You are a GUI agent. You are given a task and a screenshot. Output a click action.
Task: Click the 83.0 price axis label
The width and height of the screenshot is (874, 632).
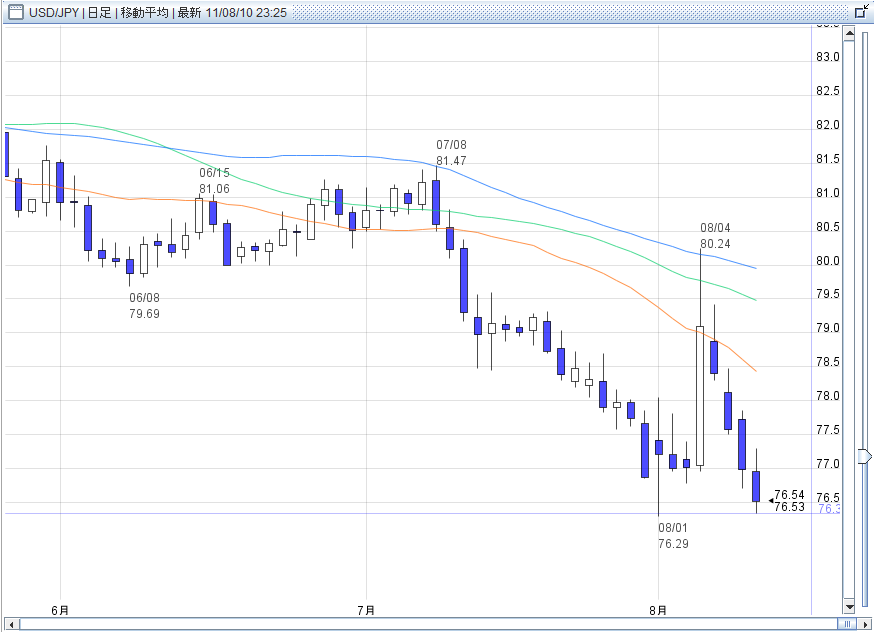(x=828, y=57)
